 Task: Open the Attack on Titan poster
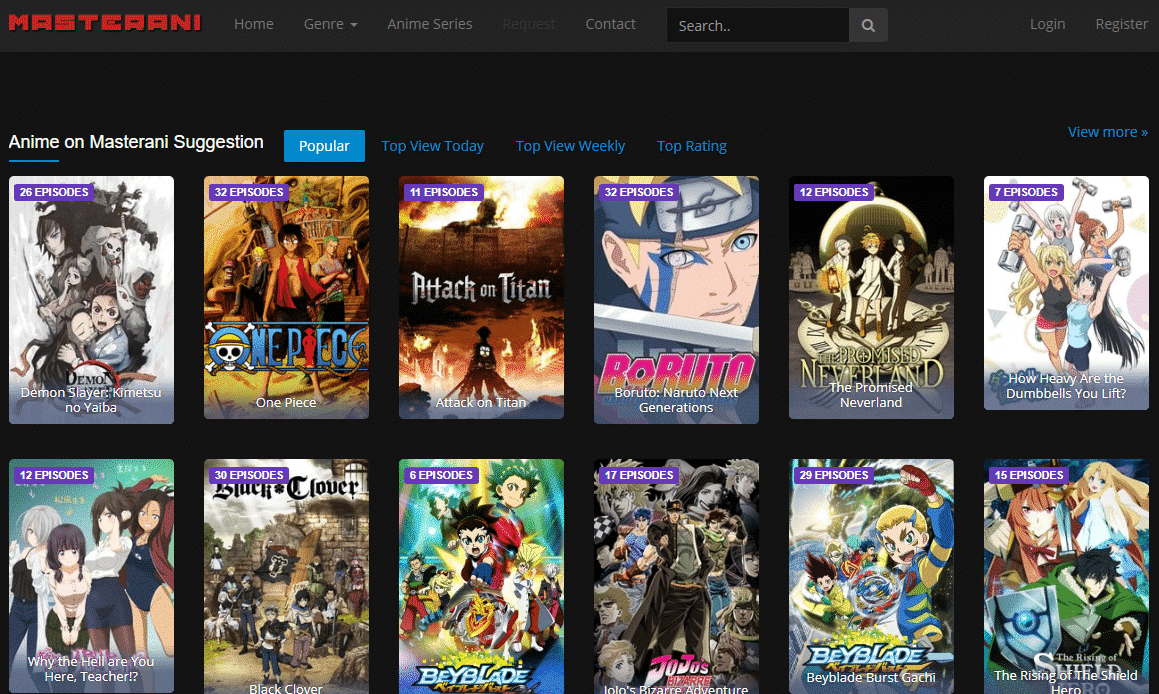481,297
